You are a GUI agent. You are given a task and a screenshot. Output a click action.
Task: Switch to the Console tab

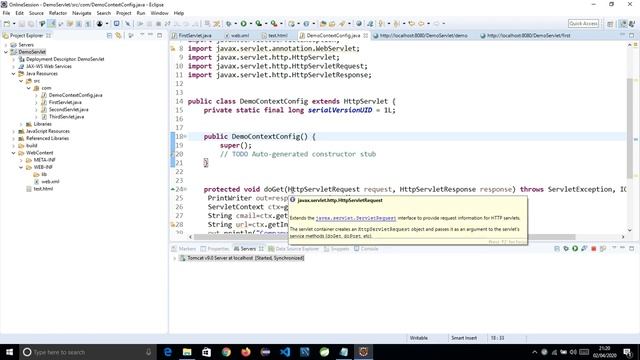coord(366,249)
